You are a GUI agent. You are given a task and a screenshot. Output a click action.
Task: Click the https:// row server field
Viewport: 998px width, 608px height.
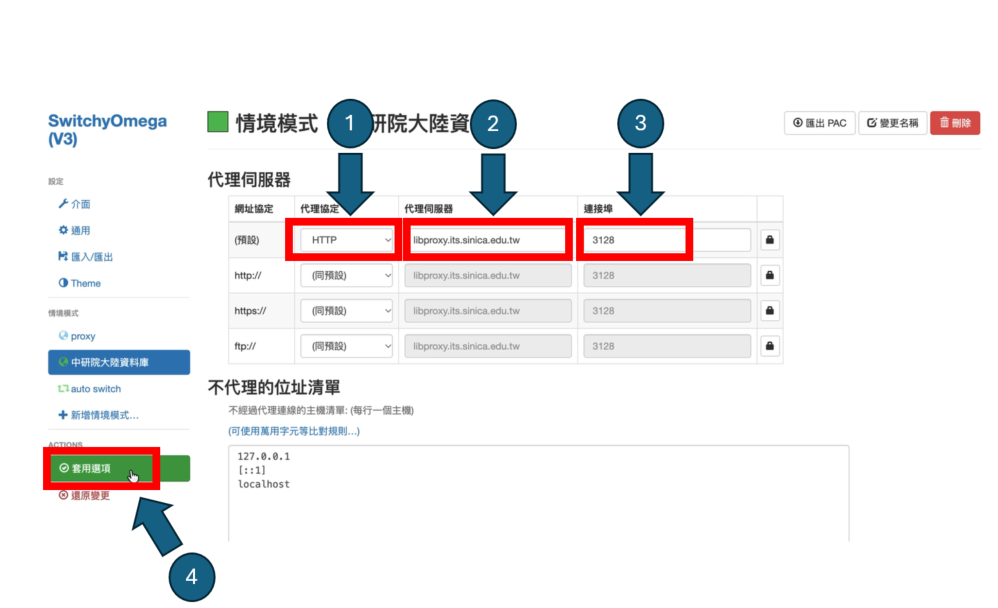pyautogui.click(x=488, y=311)
